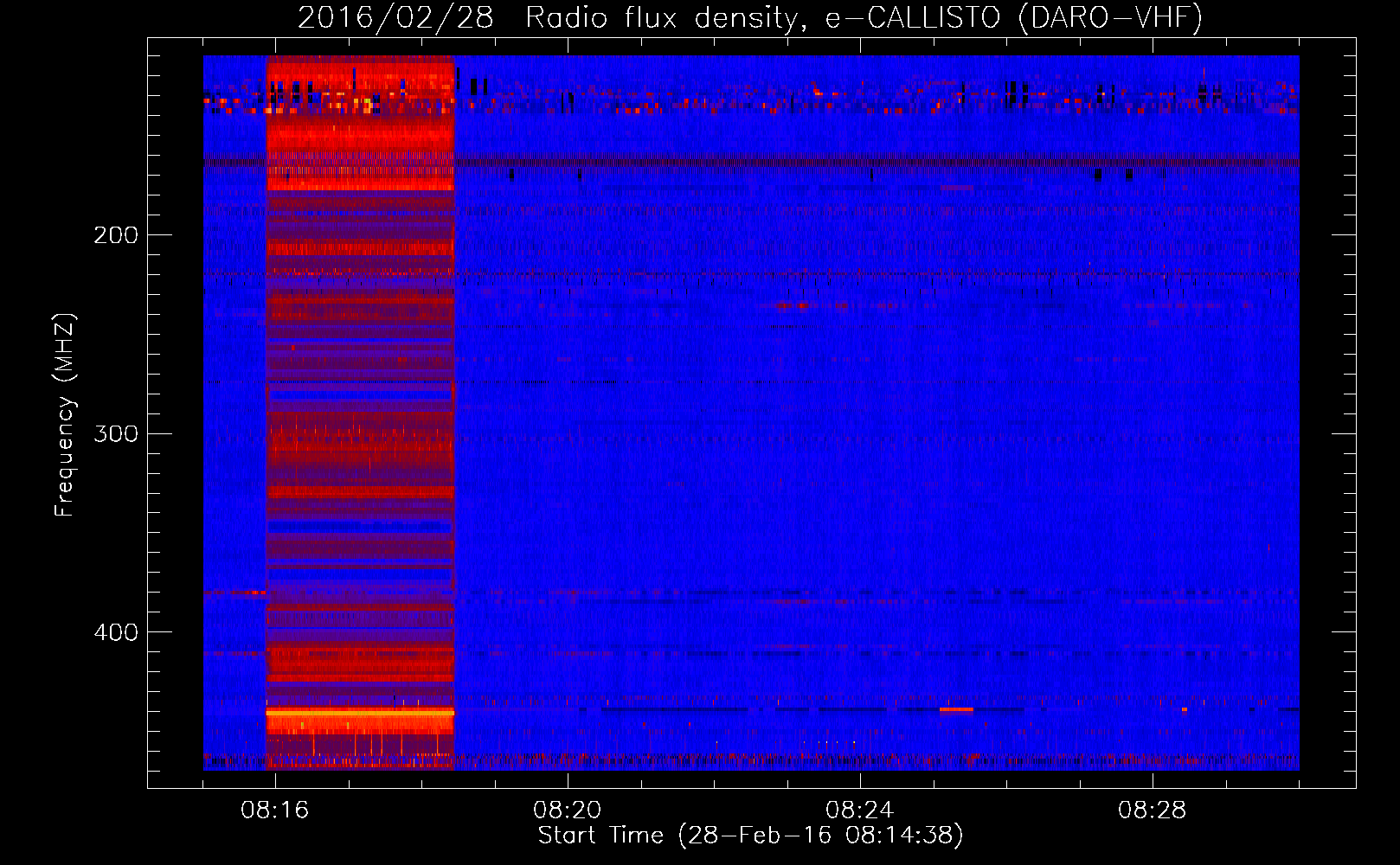
Task: Click the '08:20' time axis label
Action: 568,811
